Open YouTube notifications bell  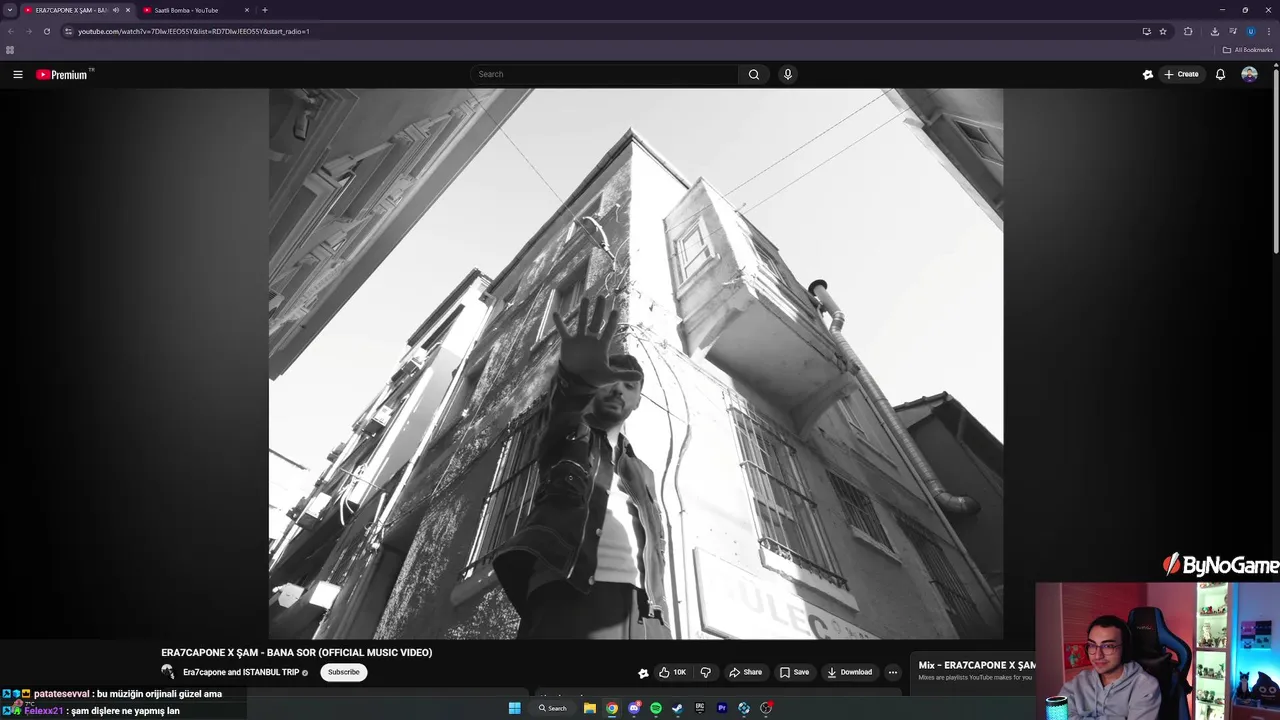tap(1220, 74)
